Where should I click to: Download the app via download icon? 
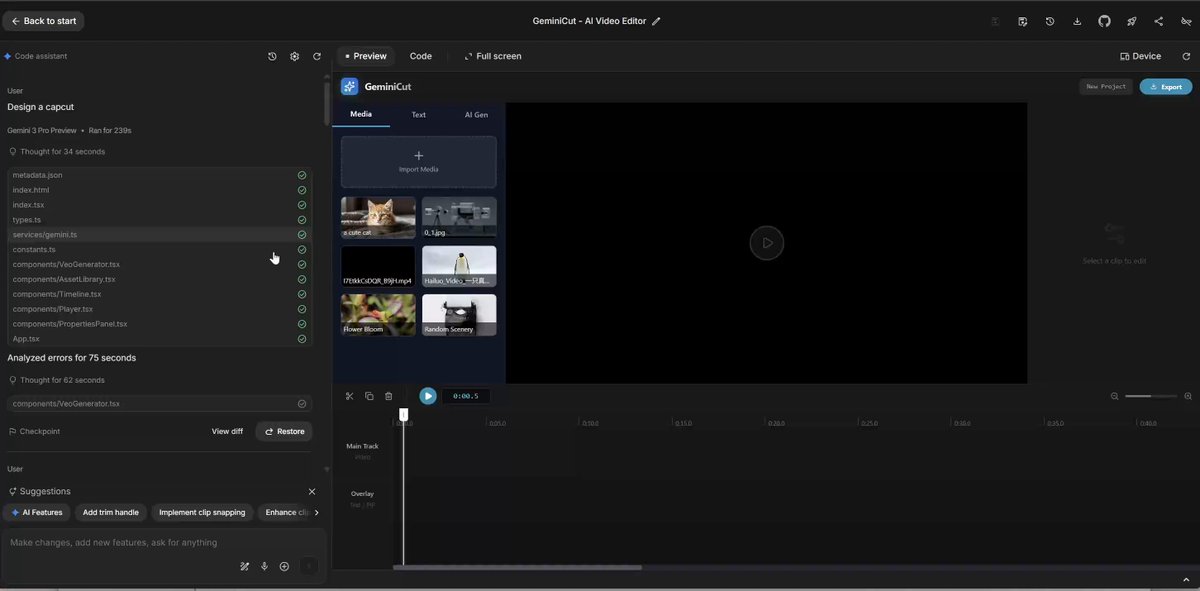[x=1077, y=21]
